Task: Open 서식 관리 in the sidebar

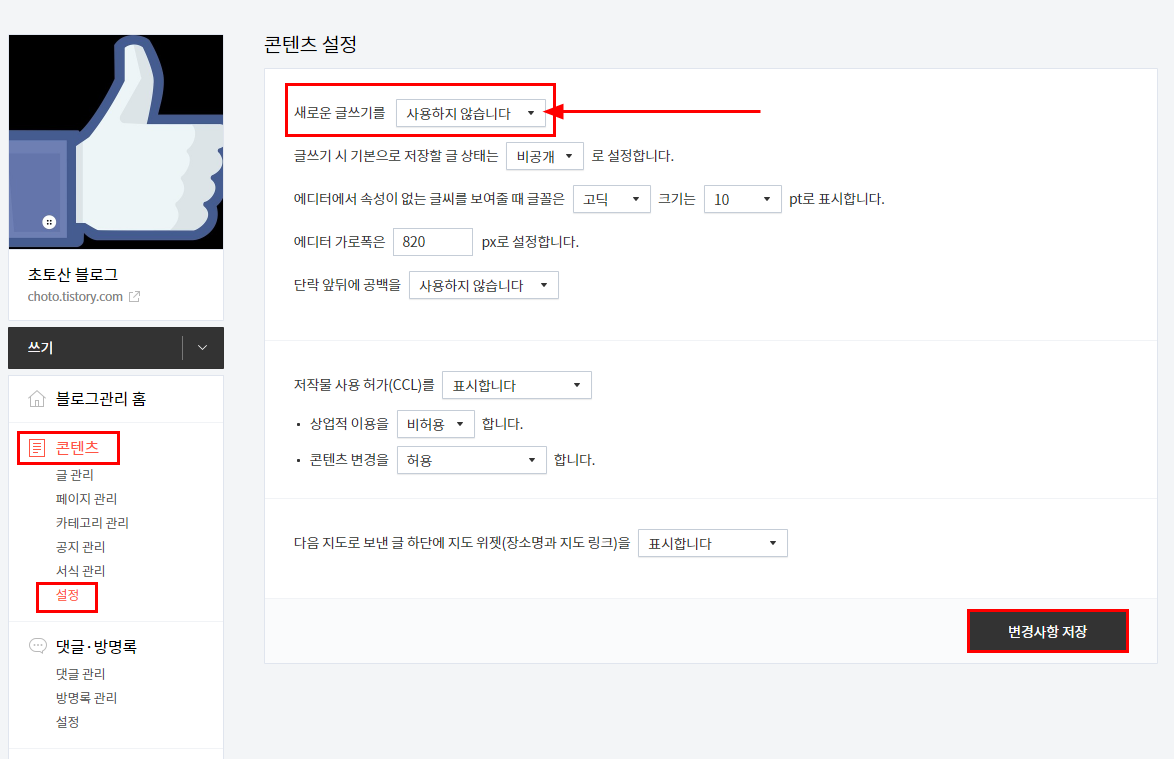Action: click(80, 570)
